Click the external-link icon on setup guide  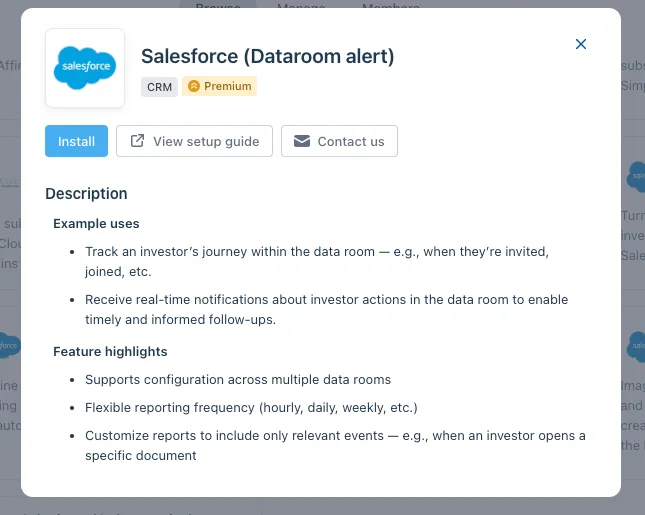tap(137, 141)
